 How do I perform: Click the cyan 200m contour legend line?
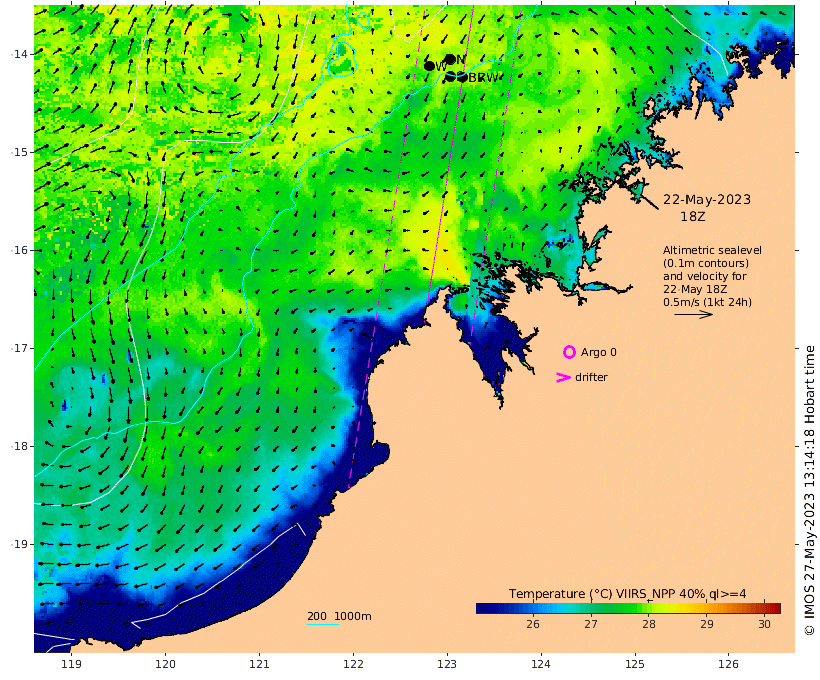323,624
